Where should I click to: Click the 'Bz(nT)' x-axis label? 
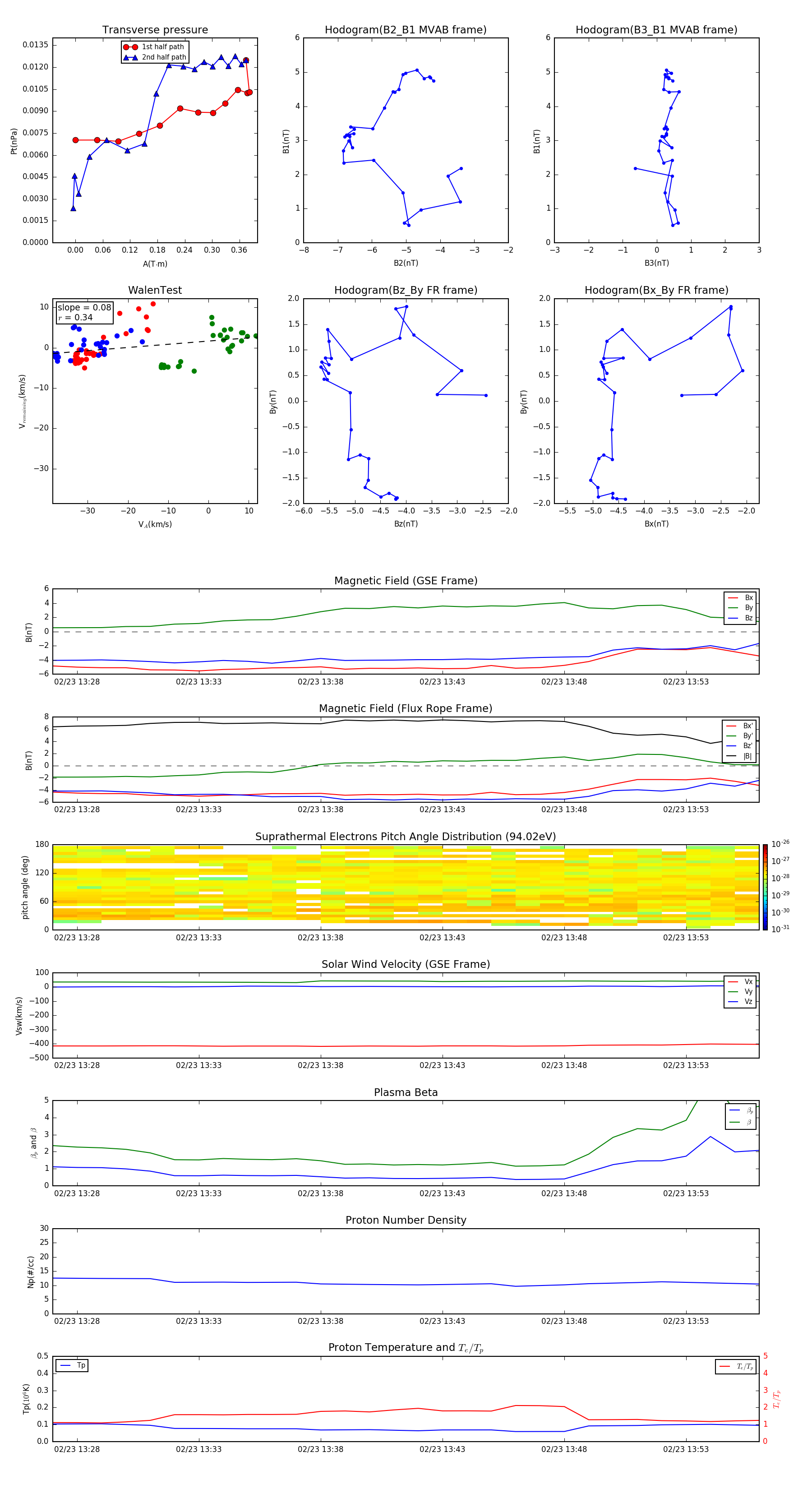[406, 524]
